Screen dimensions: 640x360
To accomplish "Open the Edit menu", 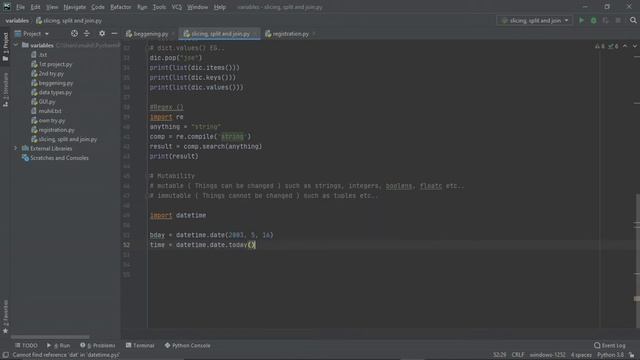I will 36,7.
